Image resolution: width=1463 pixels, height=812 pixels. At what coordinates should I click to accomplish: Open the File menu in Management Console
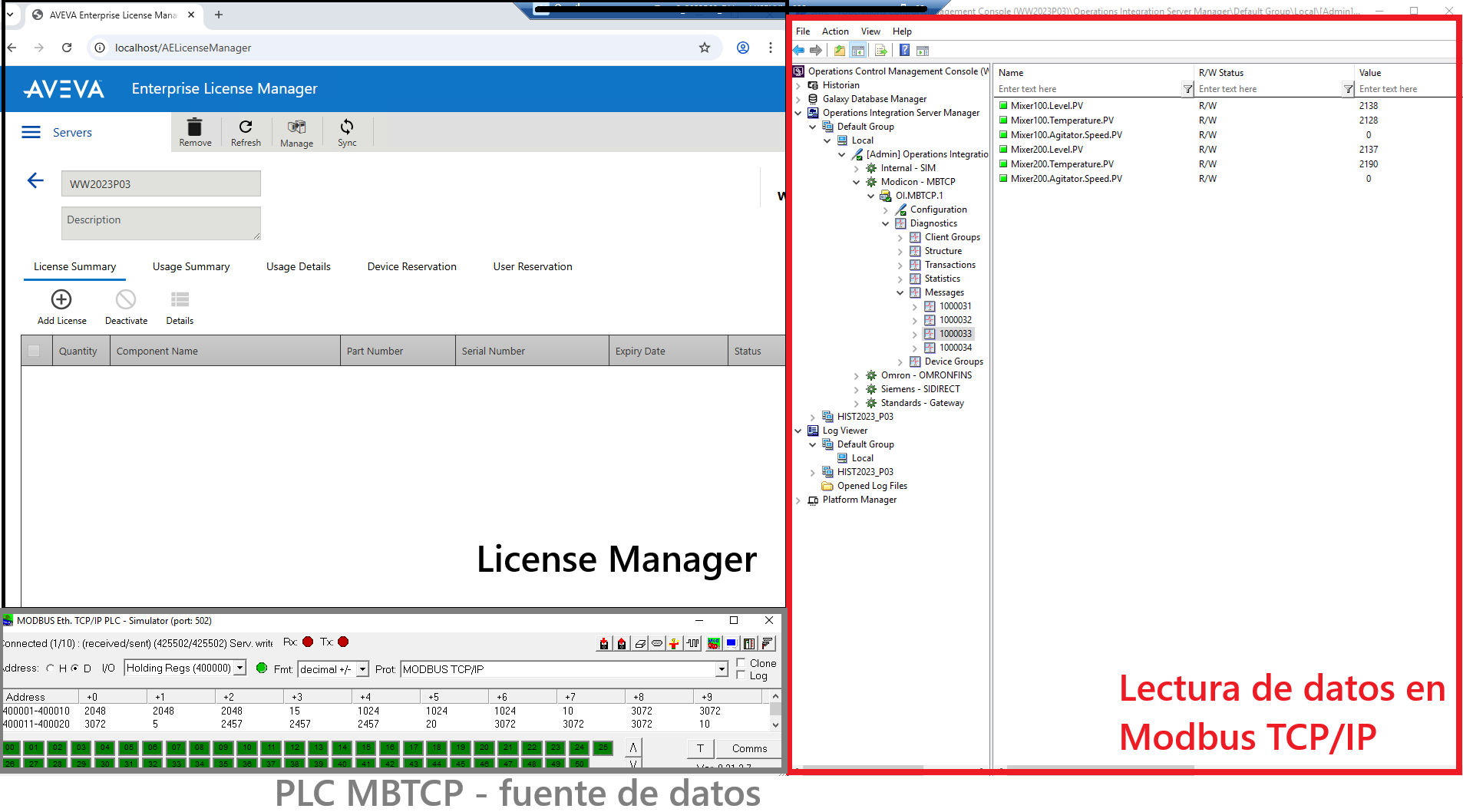pyautogui.click(x=803, y=31)
